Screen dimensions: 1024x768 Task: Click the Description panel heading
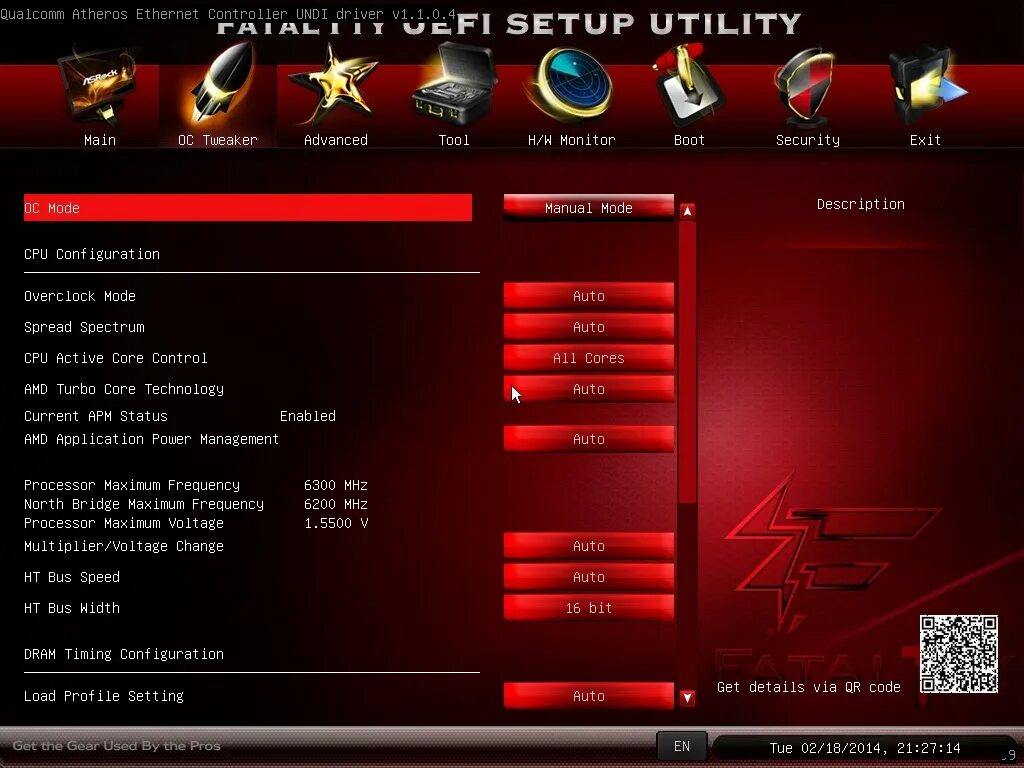click(x=861, y=204)
